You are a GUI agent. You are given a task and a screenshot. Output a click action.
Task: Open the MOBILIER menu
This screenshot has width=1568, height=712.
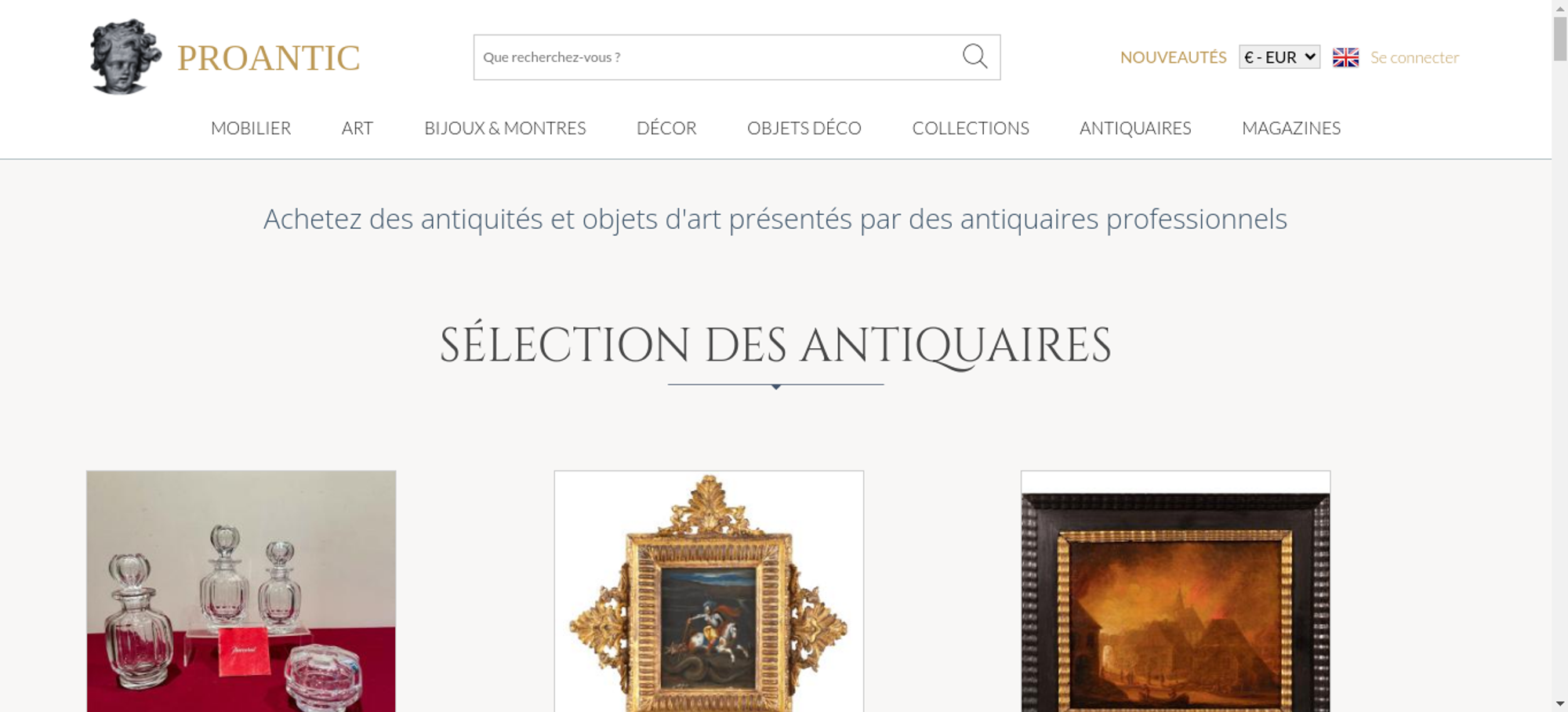251,128
